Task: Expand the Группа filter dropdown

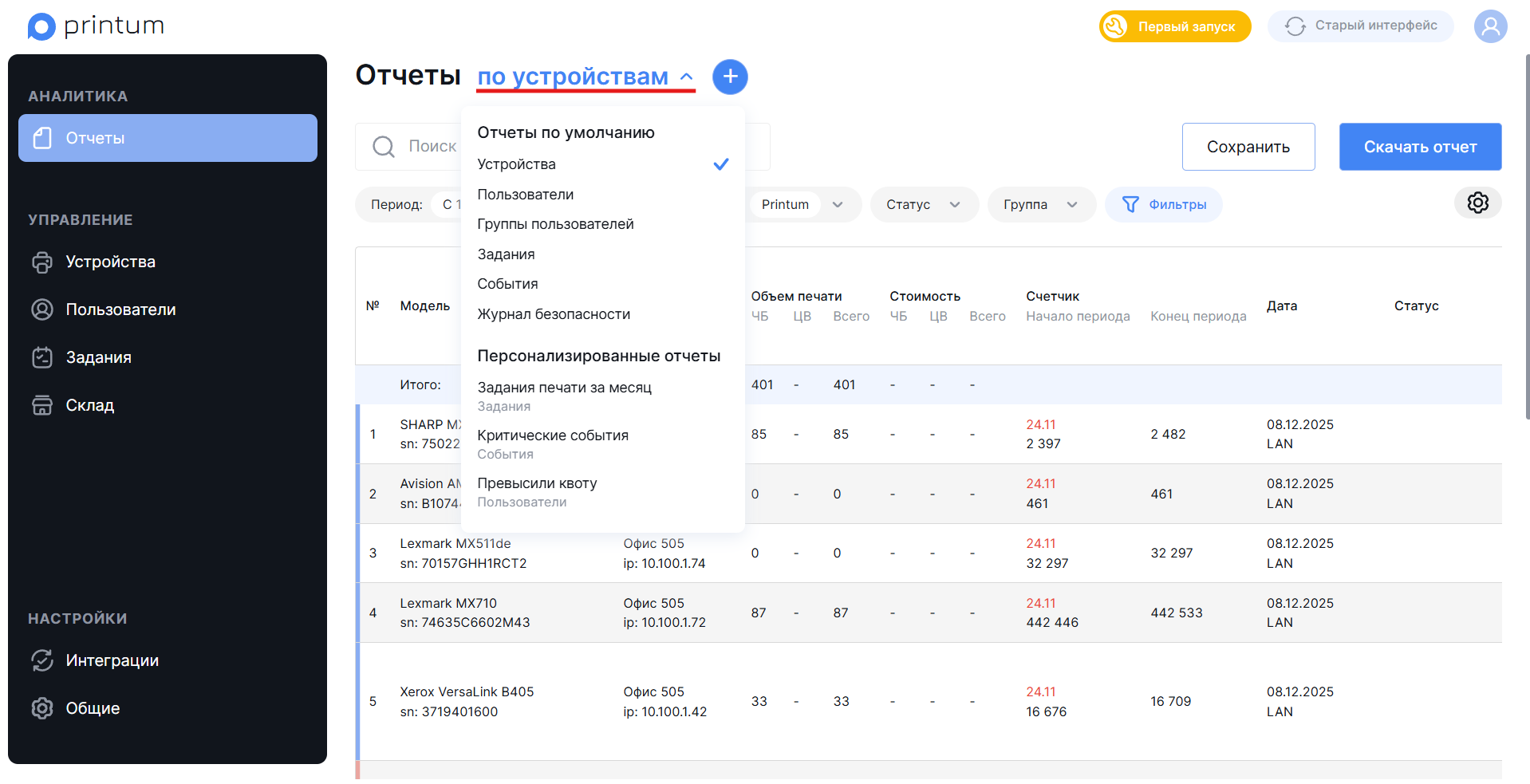Action: click(x=1041, y=205)
